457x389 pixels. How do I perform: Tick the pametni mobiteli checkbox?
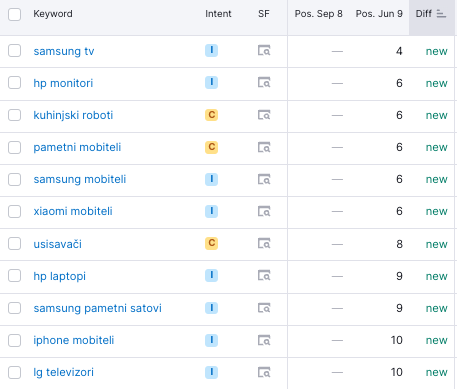click(x=14, y=147)
